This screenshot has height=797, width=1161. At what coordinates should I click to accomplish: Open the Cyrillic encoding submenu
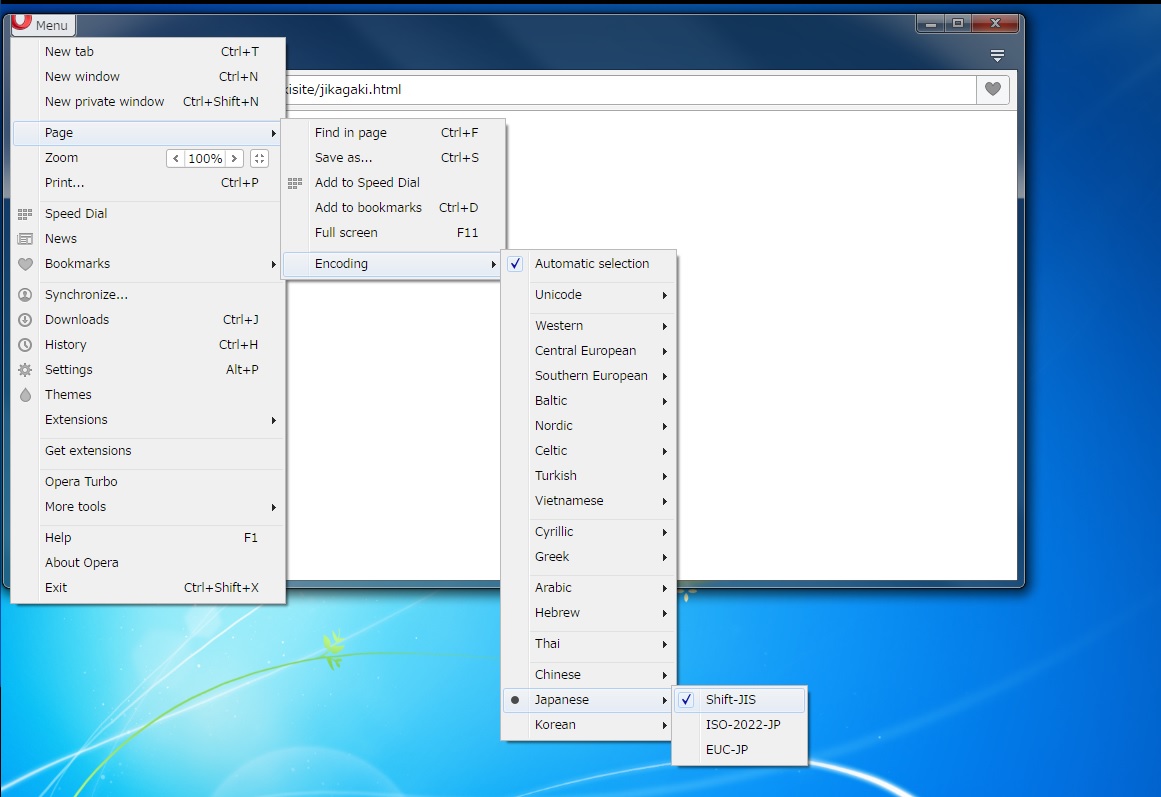(589, 532)
